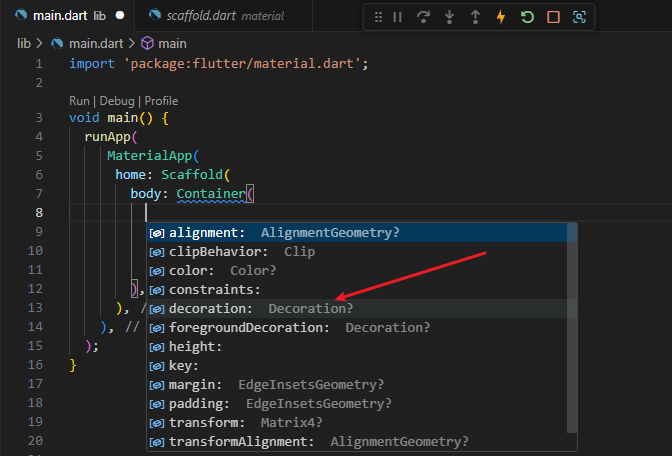Click the Dart icon on main.dart tab

click(x=21, y=15)
